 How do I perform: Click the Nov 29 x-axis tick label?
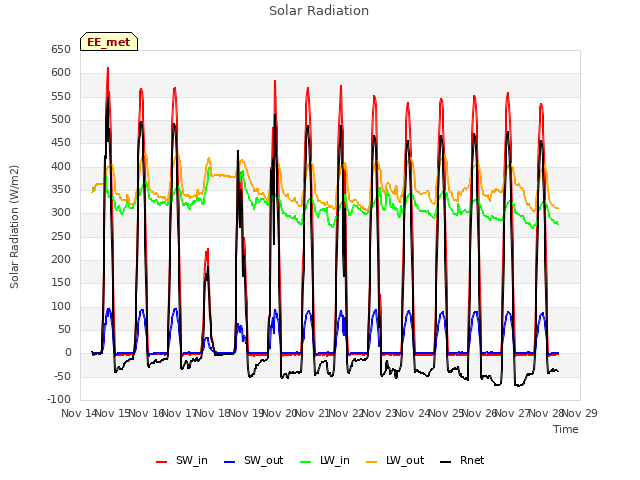point(580,413)
